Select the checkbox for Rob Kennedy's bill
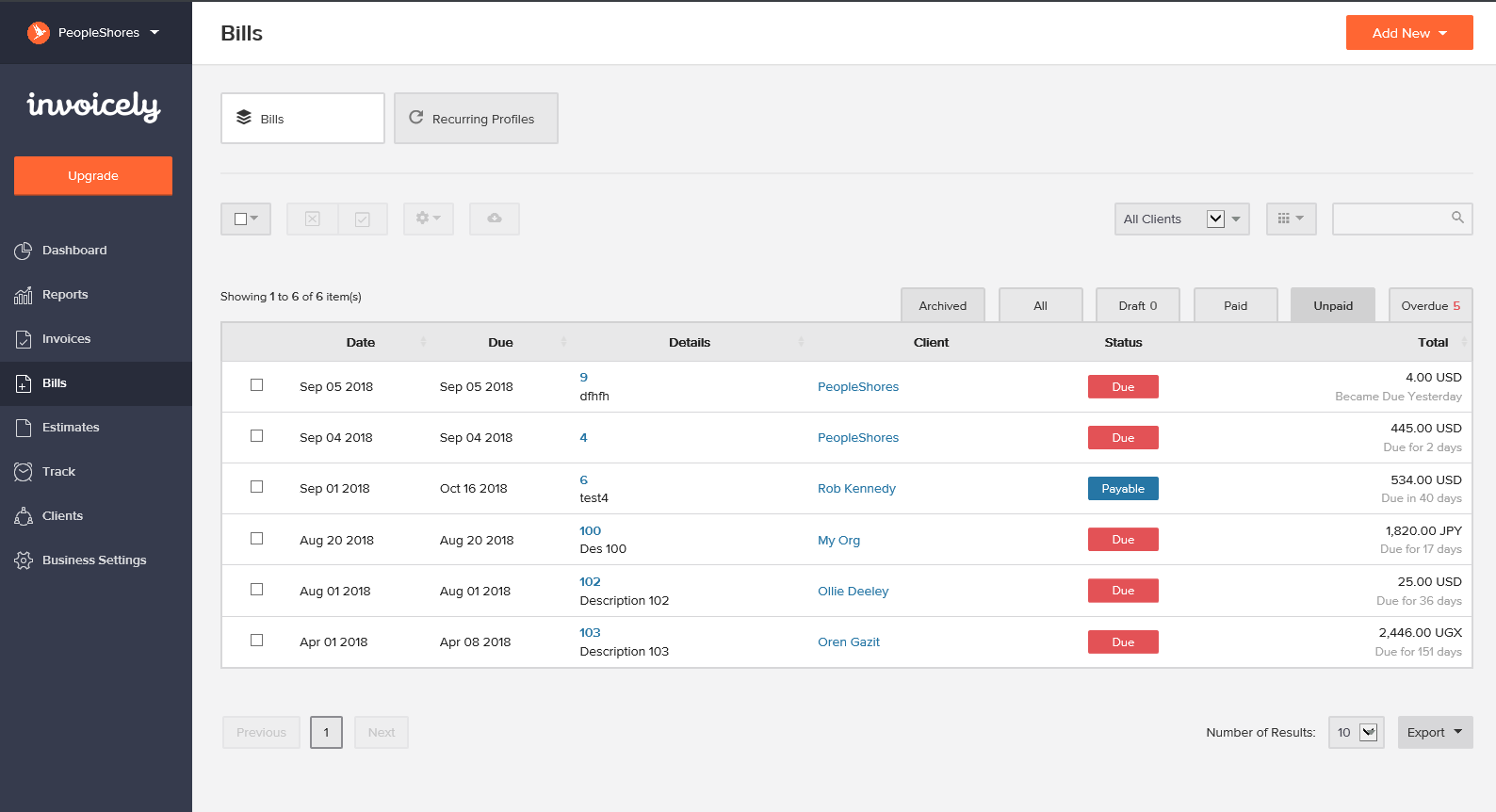The width and height of the screenshot is (1496, 812). coord(256,487)
